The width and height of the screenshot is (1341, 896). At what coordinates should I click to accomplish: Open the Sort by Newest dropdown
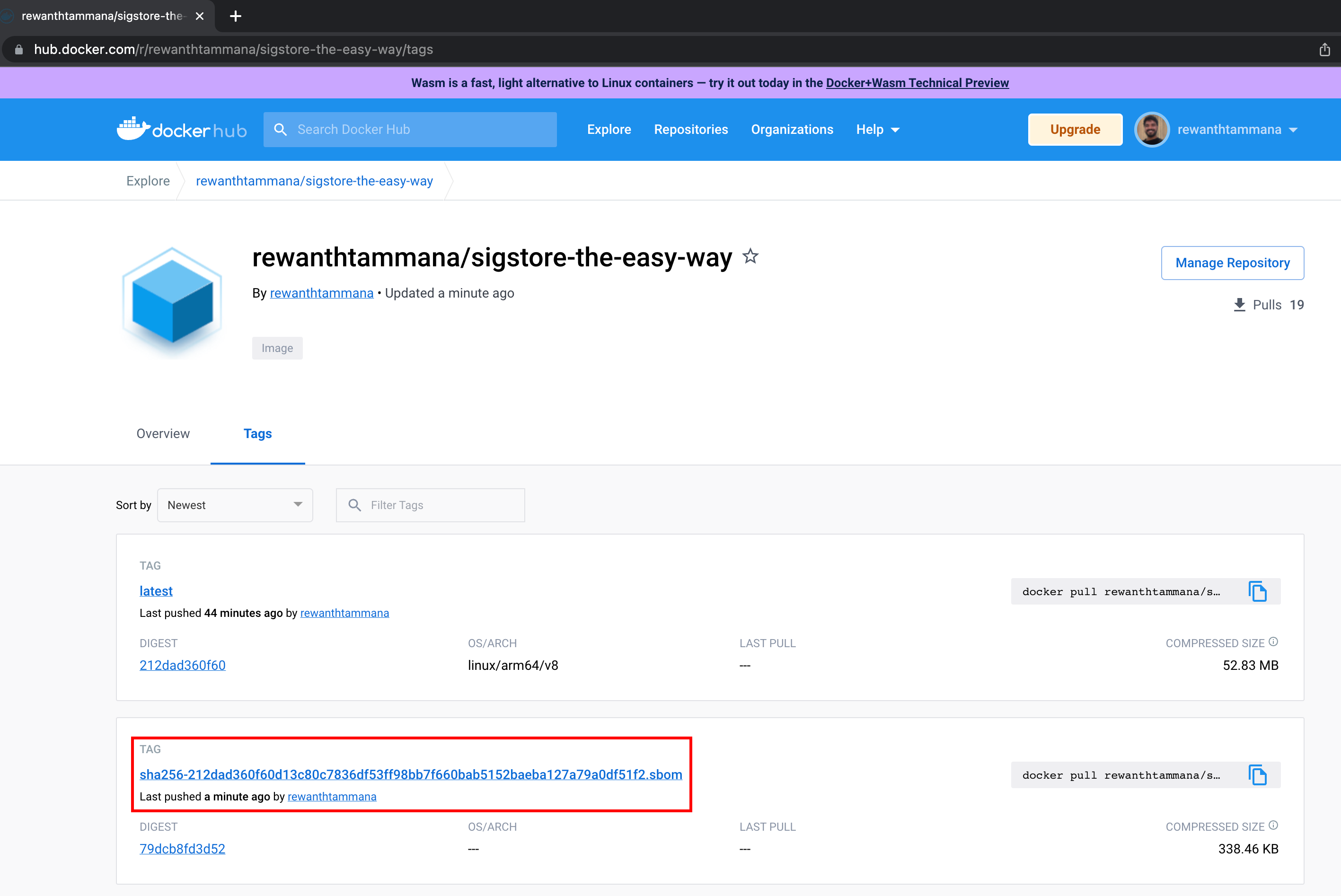pyautogui.click(x=235, y=505)
